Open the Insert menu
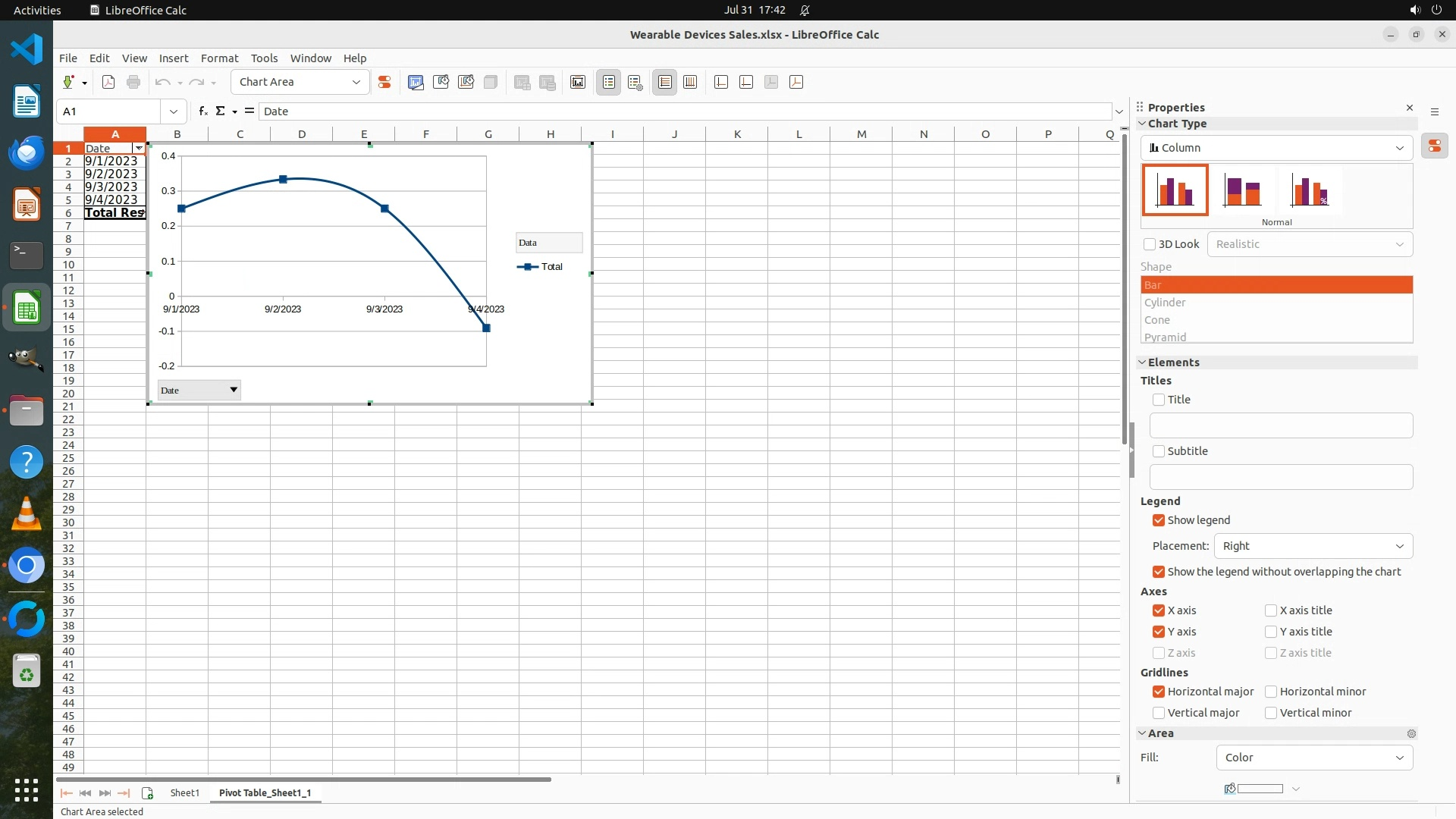 click(x=173, y=58)
